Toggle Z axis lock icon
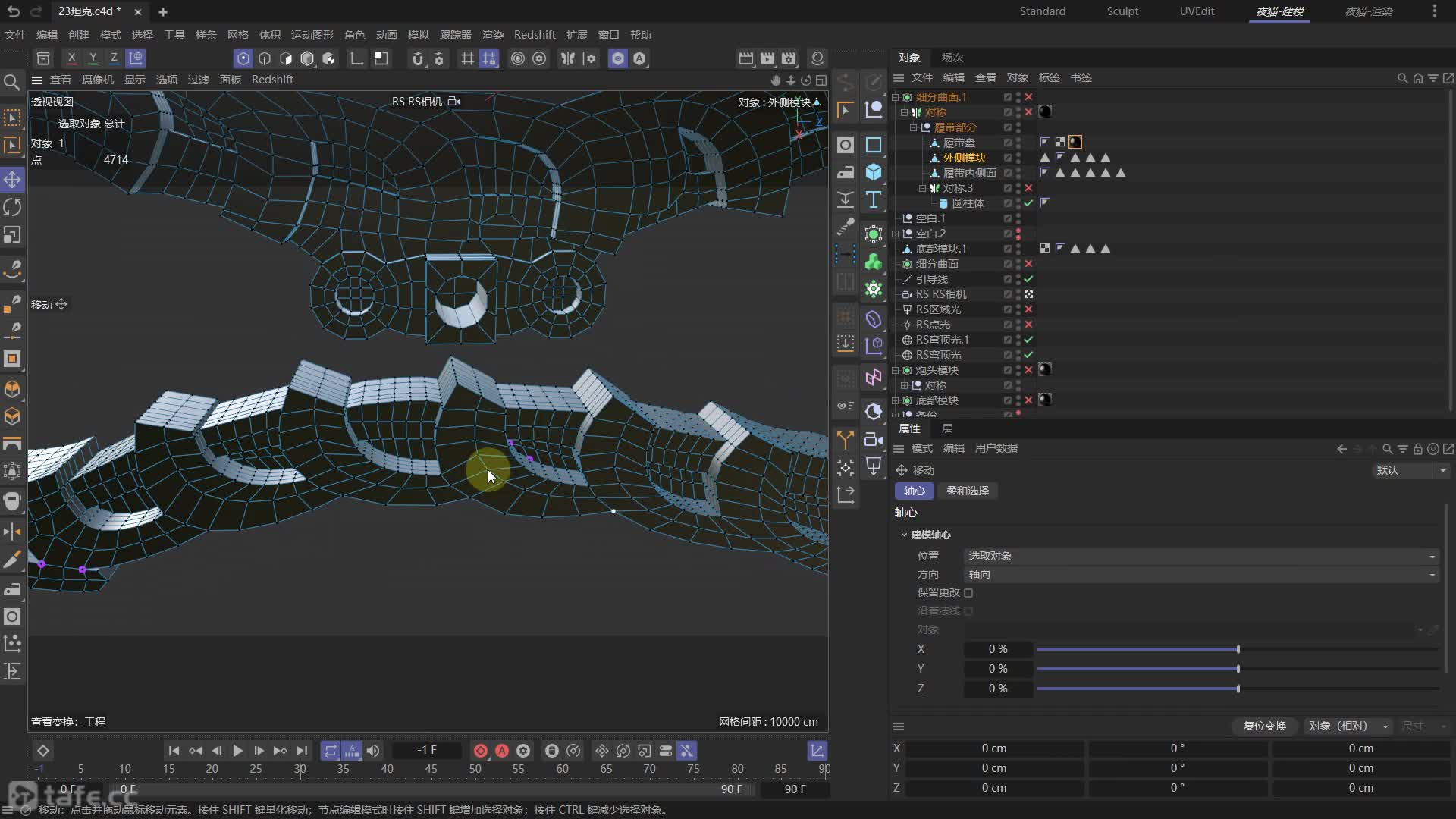Image resolution: width=1456 pixels, height=819 pixels. coord(114,58)
